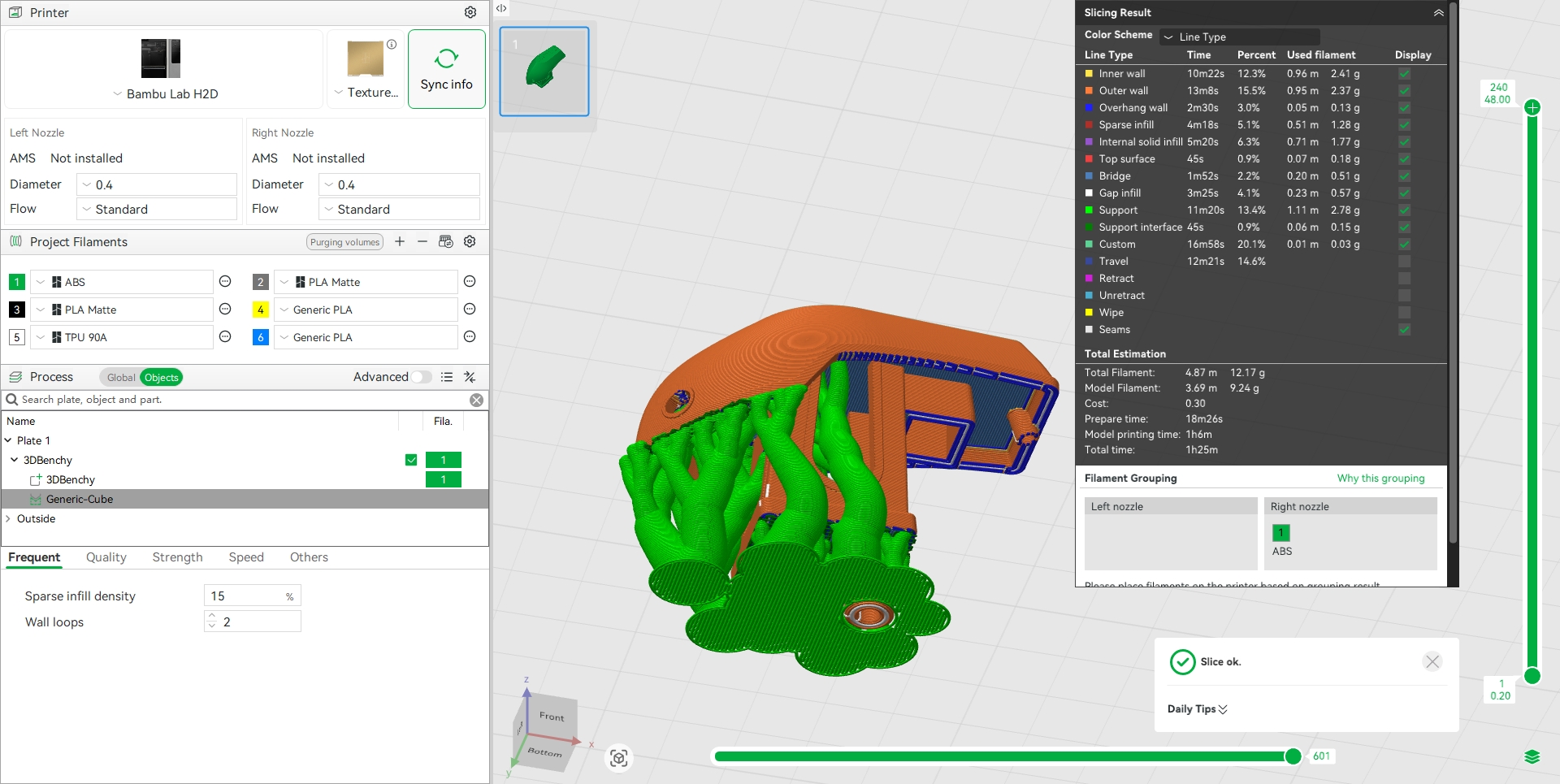Expand the Outside tree node
Screen dimensions: 1560x784
8,518
